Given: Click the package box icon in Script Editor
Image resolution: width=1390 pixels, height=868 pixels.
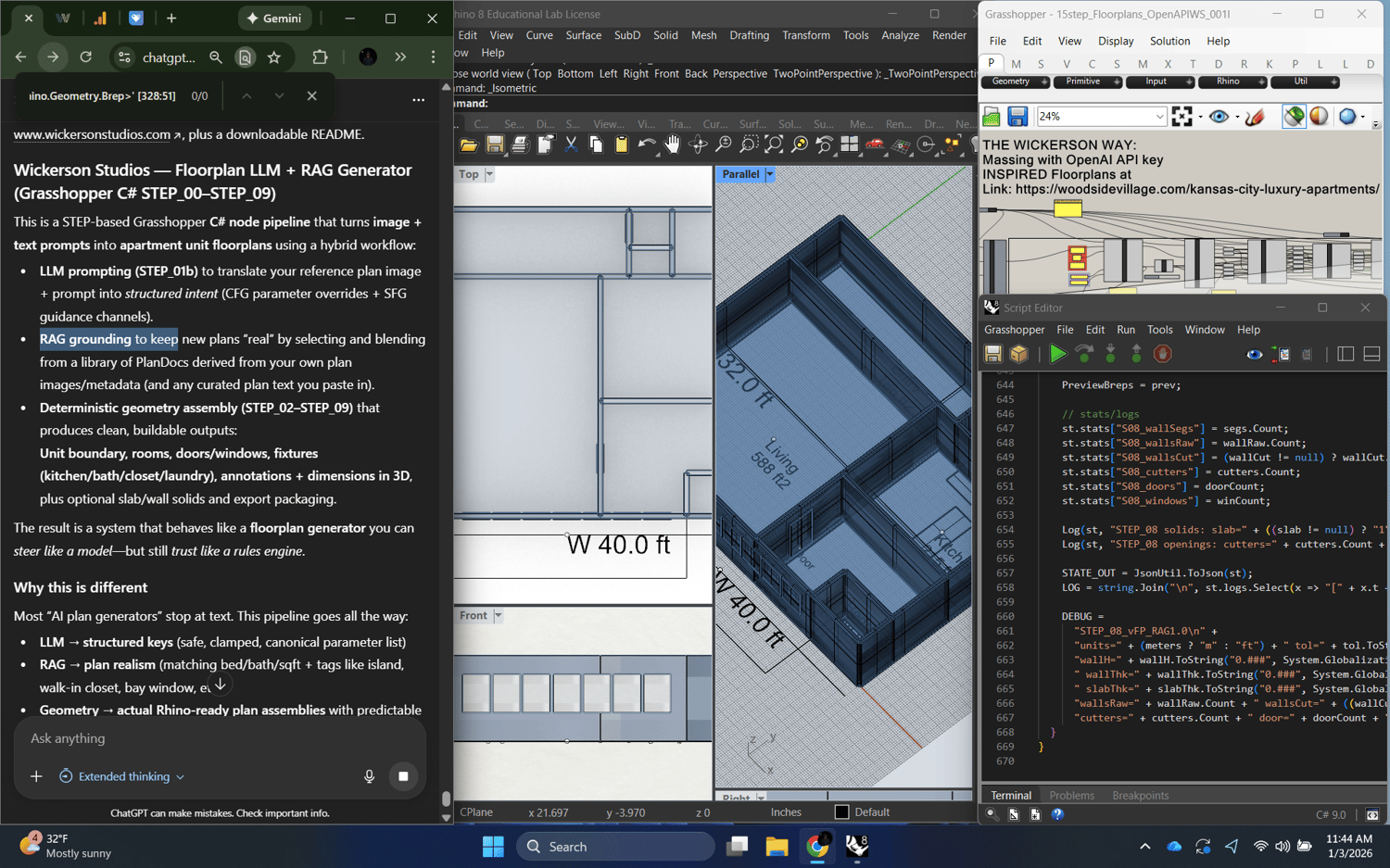Looking at the screenshot, I should click(x=1018, y=354).
